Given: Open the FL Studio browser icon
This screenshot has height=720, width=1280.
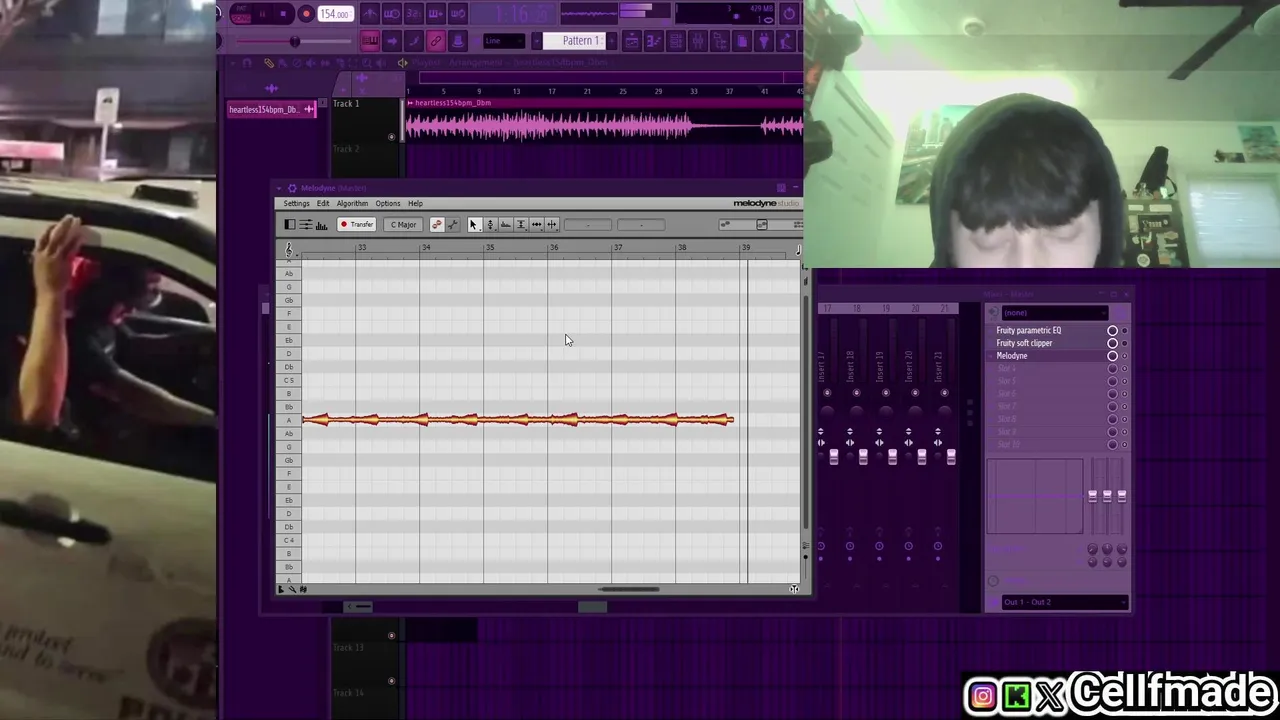Looking at the screenshot, I should point(719,41).
